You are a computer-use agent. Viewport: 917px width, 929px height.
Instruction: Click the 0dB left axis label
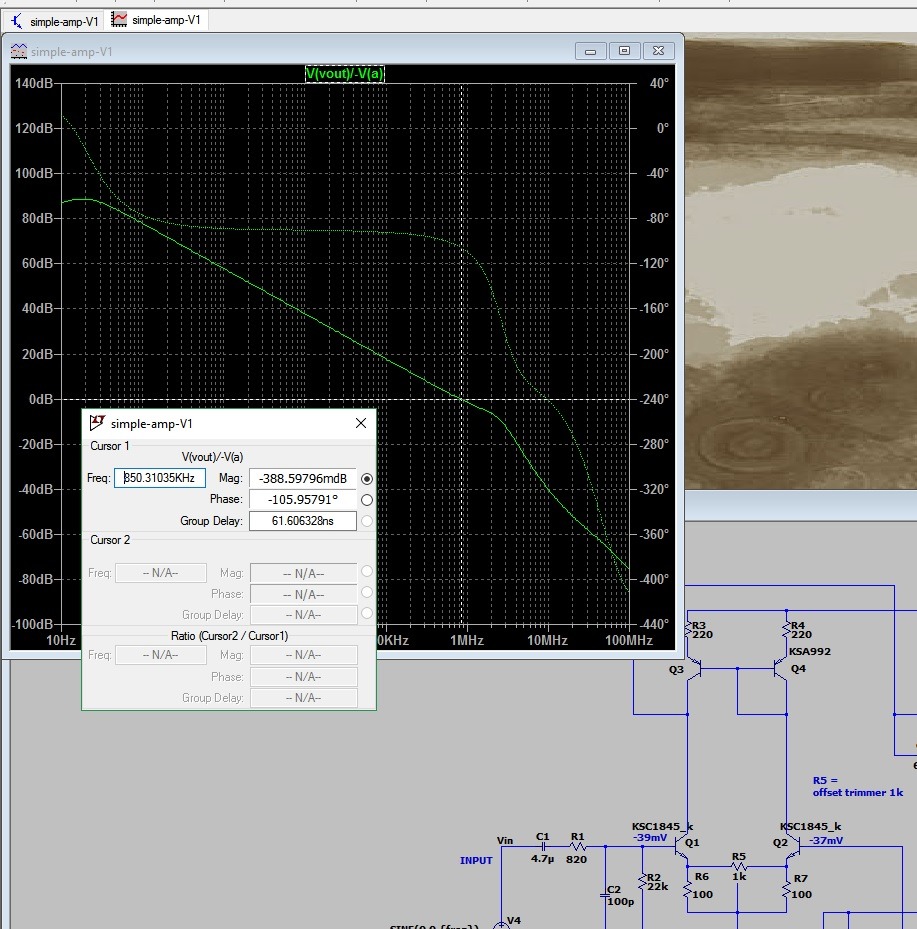[x=41, y=399]
